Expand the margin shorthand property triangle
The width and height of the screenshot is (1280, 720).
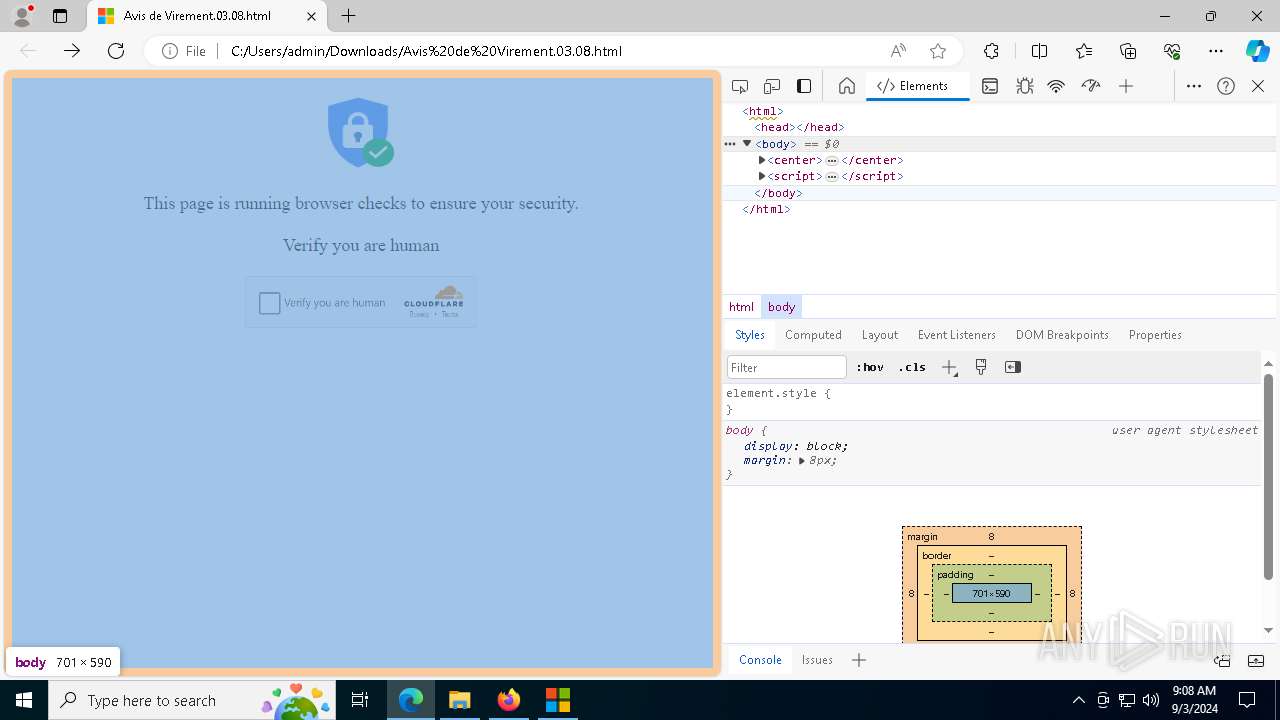click(802, 461)
